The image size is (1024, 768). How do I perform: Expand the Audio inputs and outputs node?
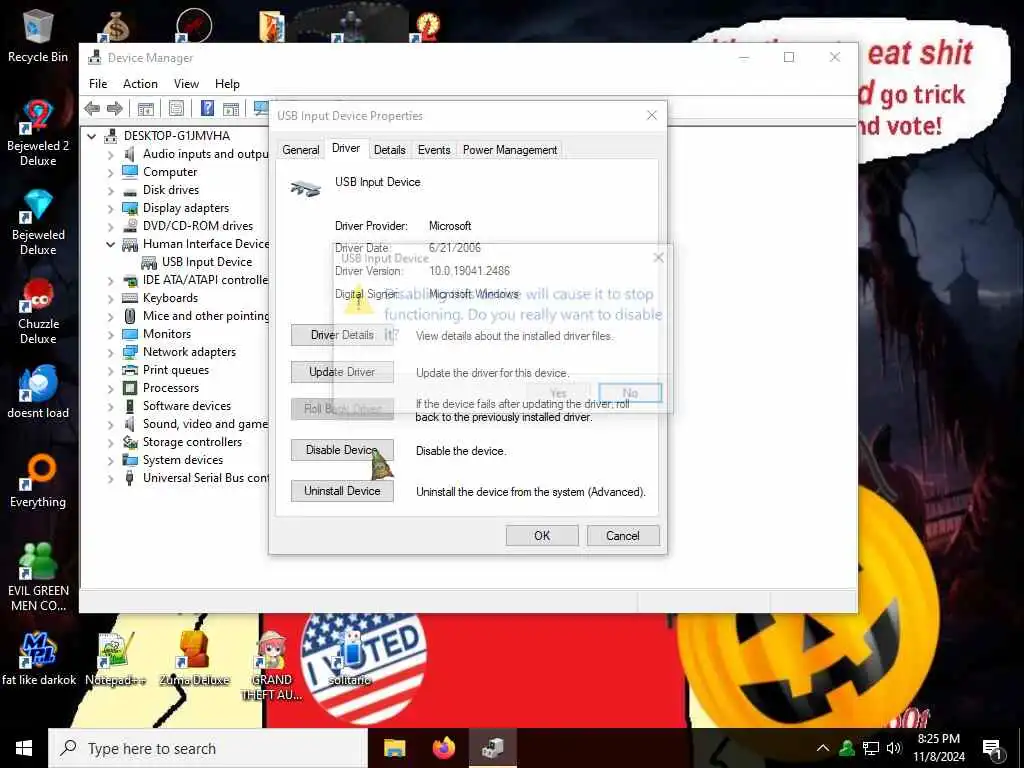coord(110,155)
